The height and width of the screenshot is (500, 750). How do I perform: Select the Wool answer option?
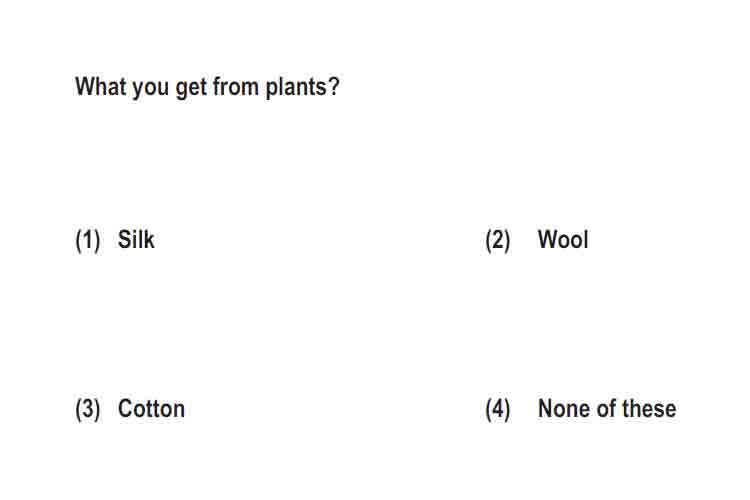[x=563, y=239]
